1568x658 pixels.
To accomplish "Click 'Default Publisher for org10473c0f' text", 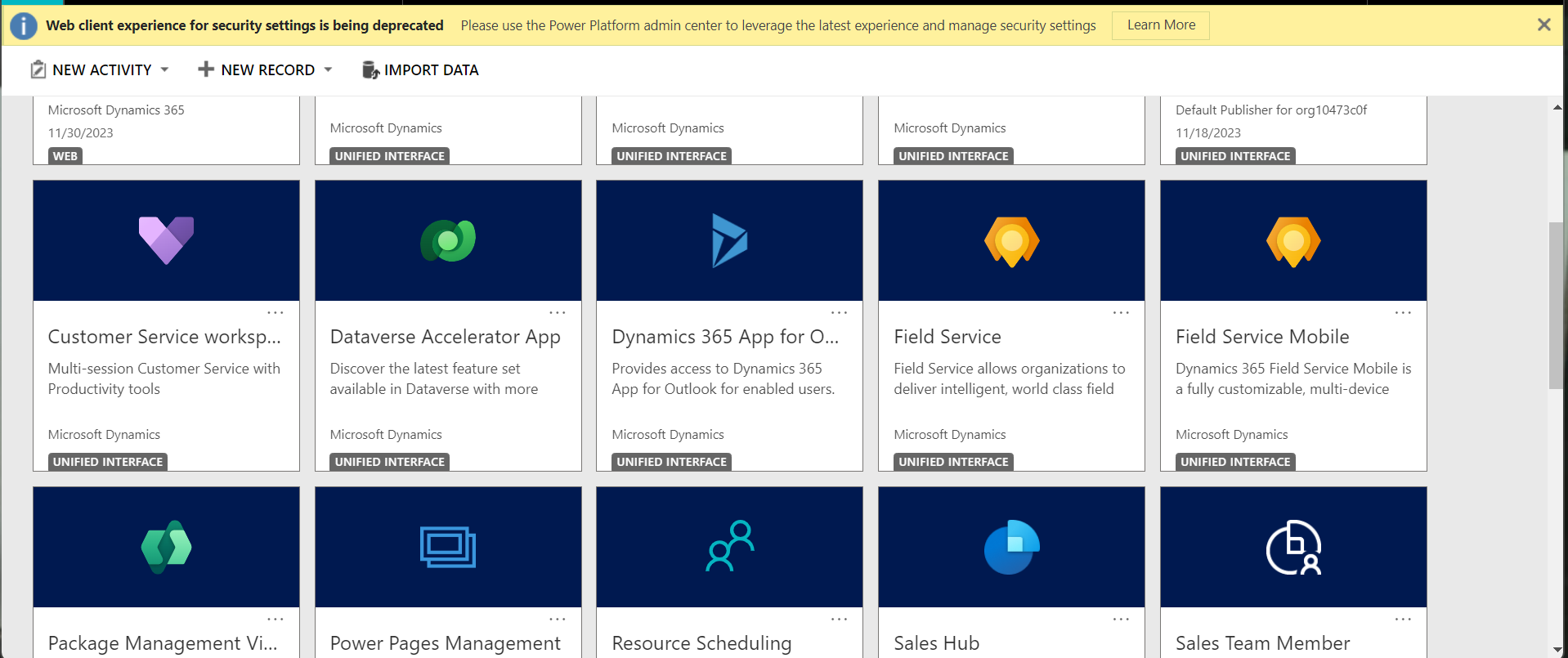I will (x=1271, y=110).
